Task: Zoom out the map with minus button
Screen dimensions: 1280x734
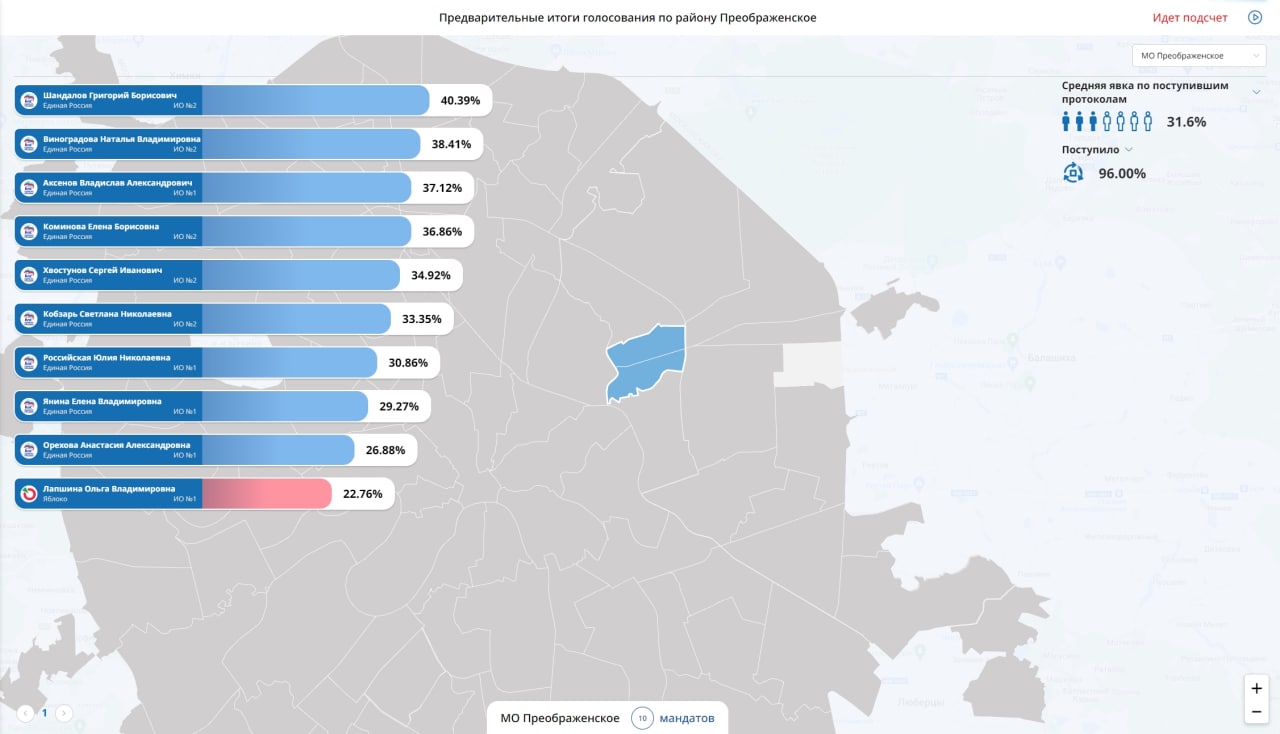Action: (1257, 712)
